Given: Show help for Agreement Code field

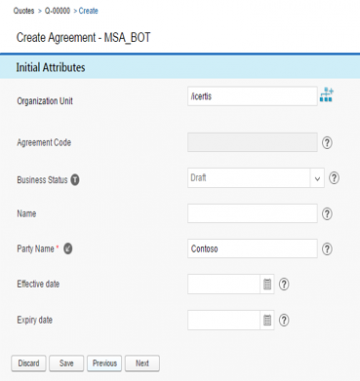Looking at the screenshot, I should [x=327, y=143].
